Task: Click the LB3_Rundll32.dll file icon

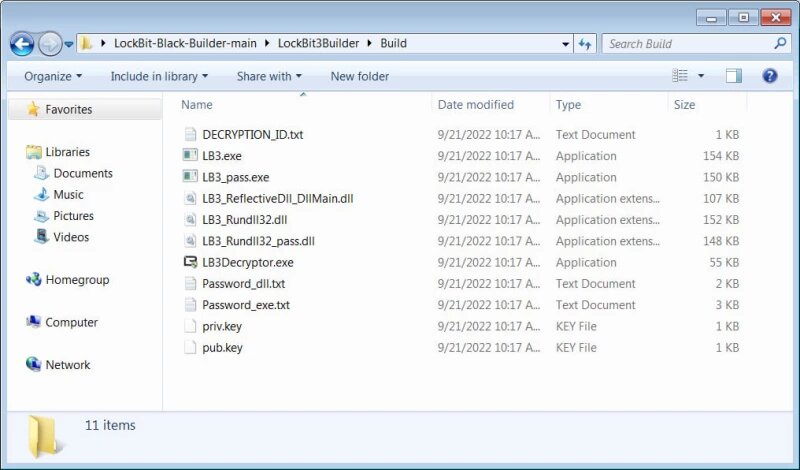Action: click(190, 220)
